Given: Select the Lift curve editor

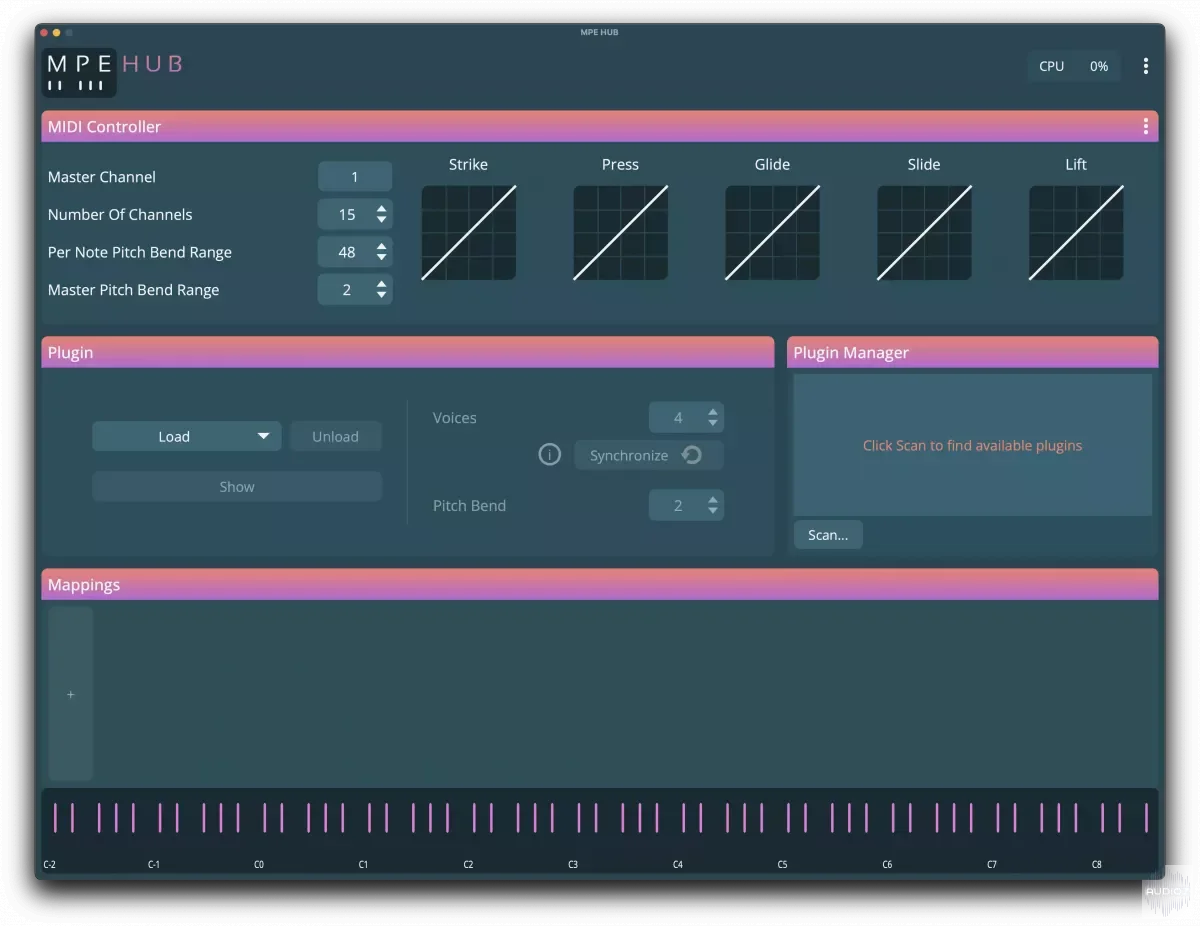Looking at the screenshot, I should click(1076, 232).
